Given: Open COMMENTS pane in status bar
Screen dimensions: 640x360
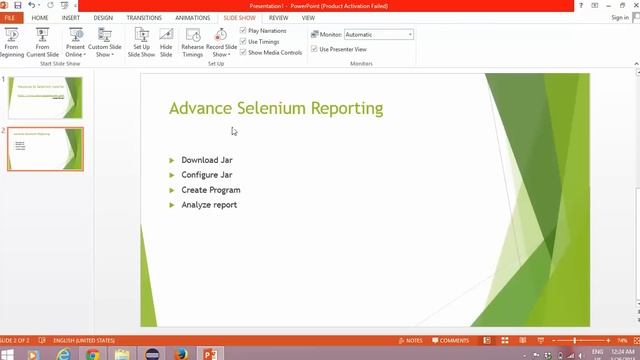Looking at the screenshot, I should (451, 340).
